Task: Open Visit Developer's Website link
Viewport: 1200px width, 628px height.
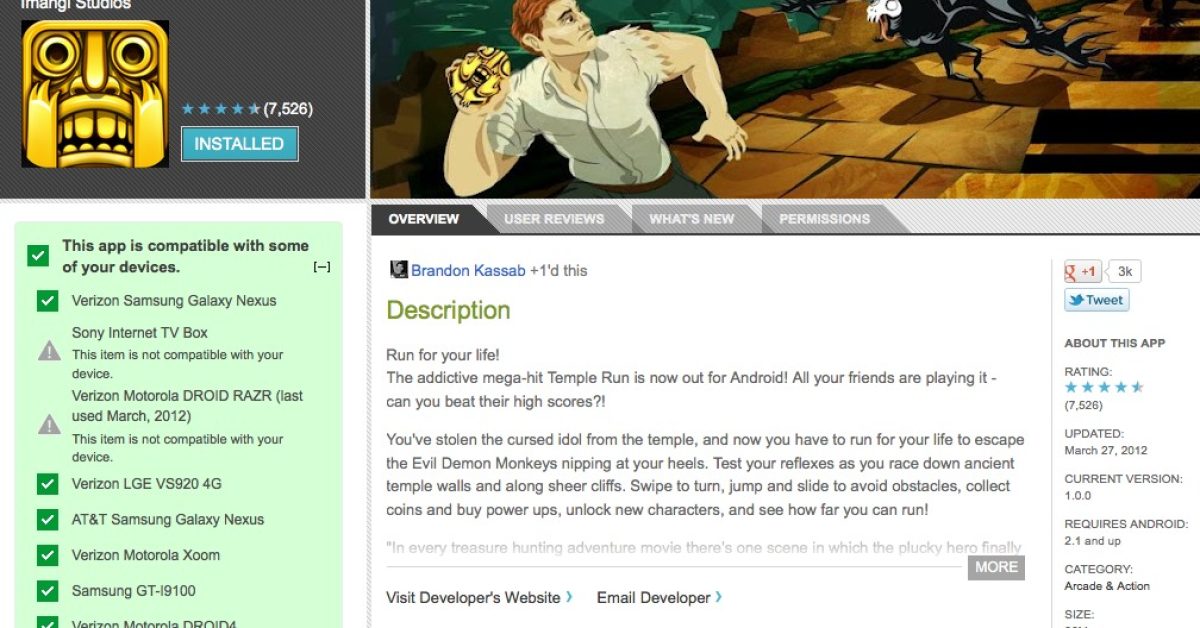Action: (480, 598)
